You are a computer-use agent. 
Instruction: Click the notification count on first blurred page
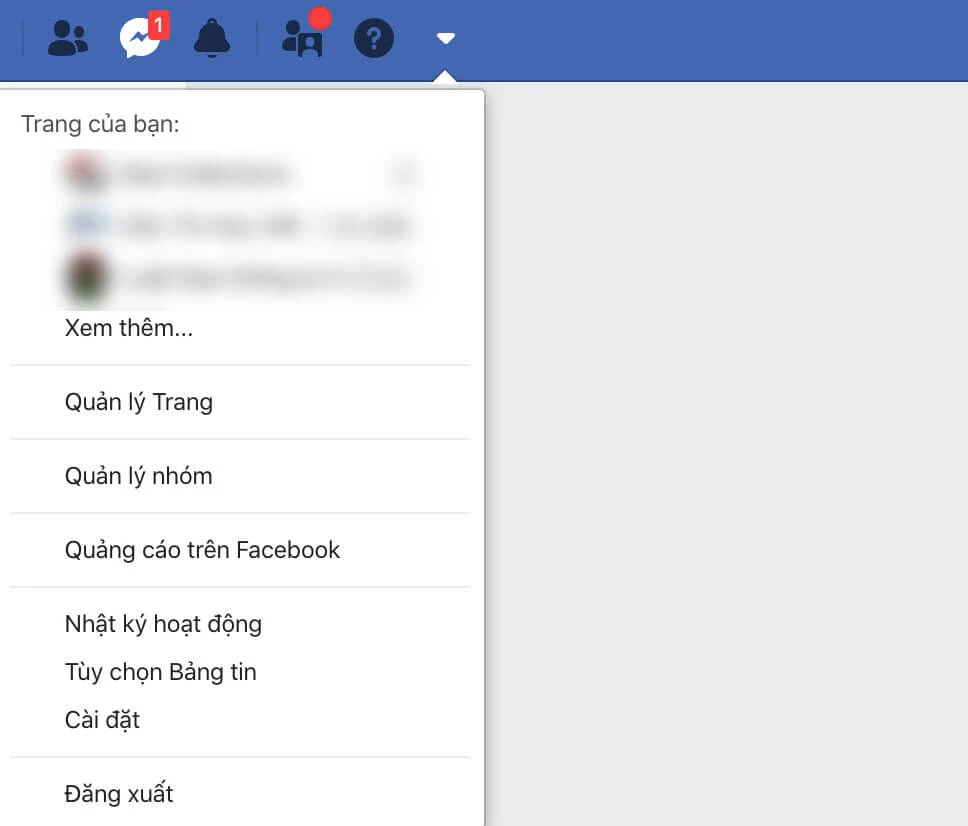tap(403, 174)
